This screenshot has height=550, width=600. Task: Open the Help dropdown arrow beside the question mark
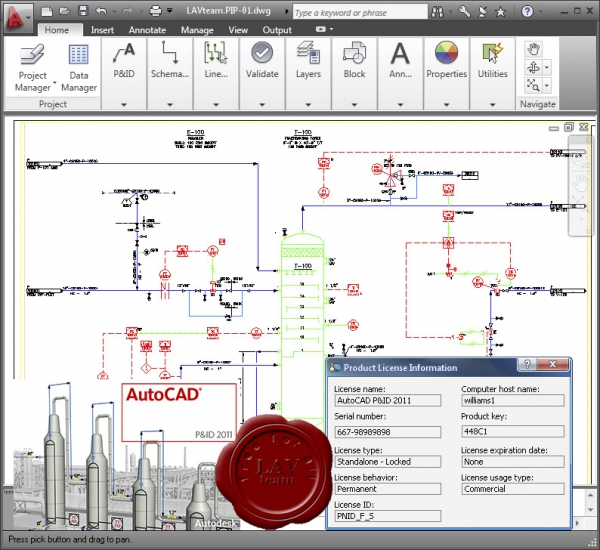[x=541, y=12]
